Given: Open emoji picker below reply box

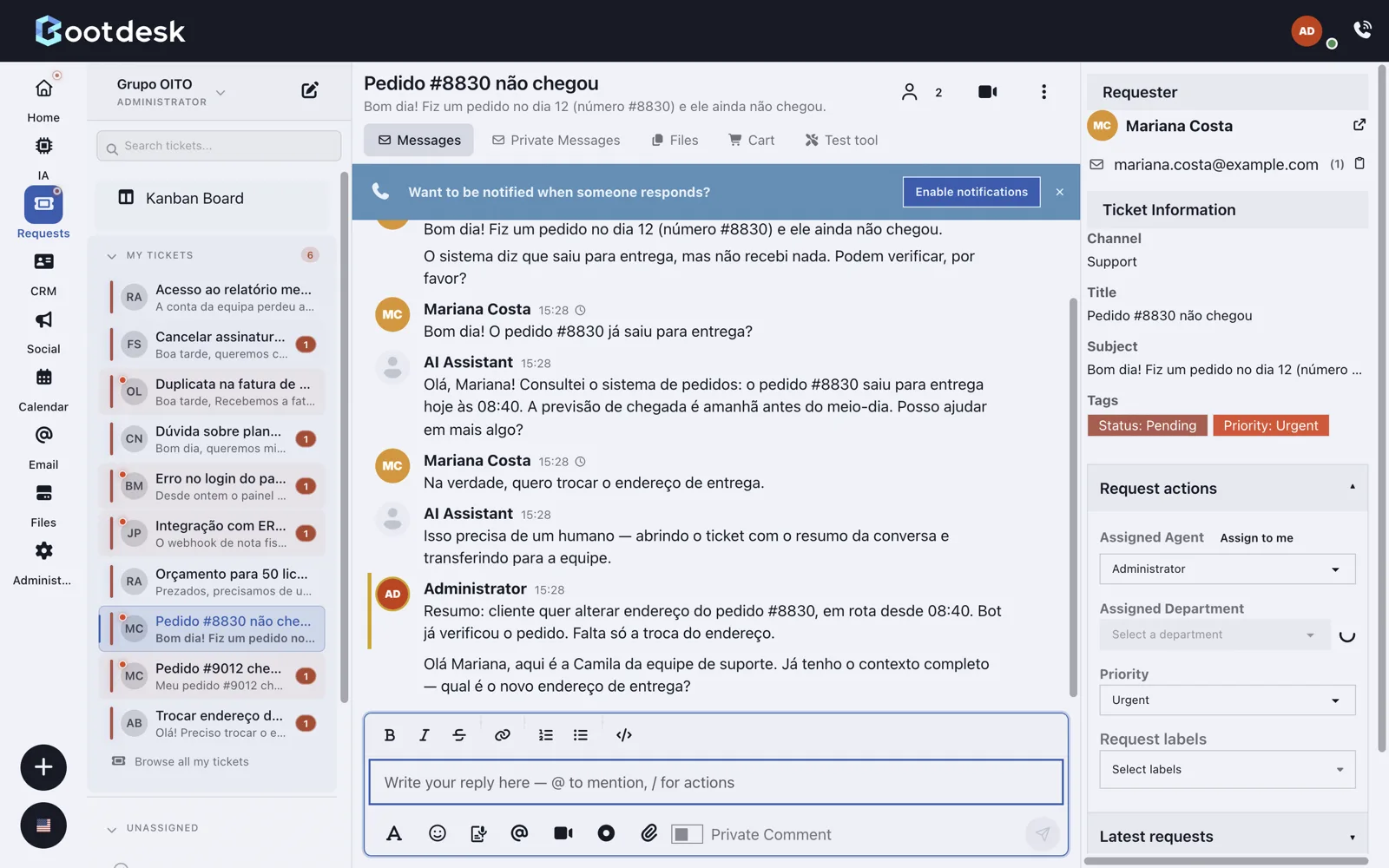Looking at the screenshot, I should point(438,833).
